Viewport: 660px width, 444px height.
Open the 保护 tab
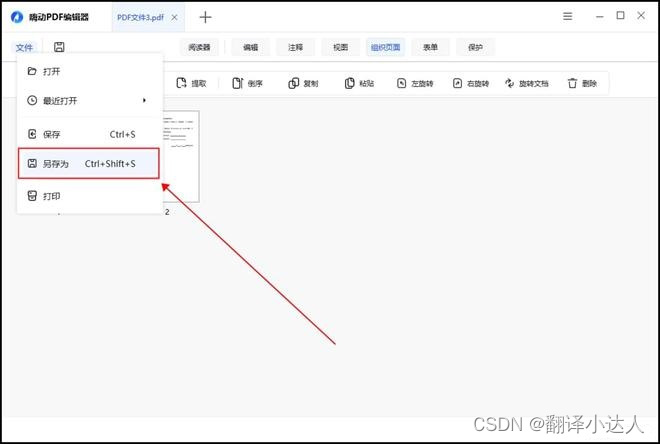point(476,47)
